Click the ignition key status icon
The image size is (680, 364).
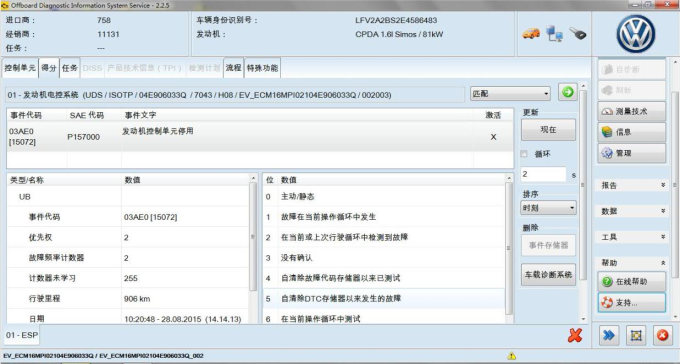pos(578,33)
